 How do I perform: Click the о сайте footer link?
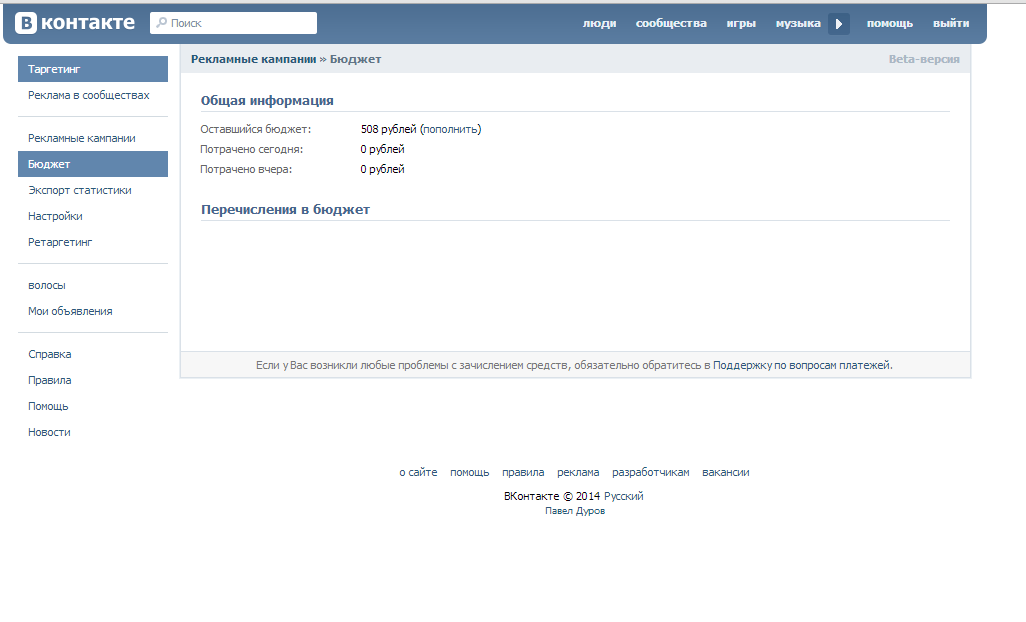pos(418,473)
